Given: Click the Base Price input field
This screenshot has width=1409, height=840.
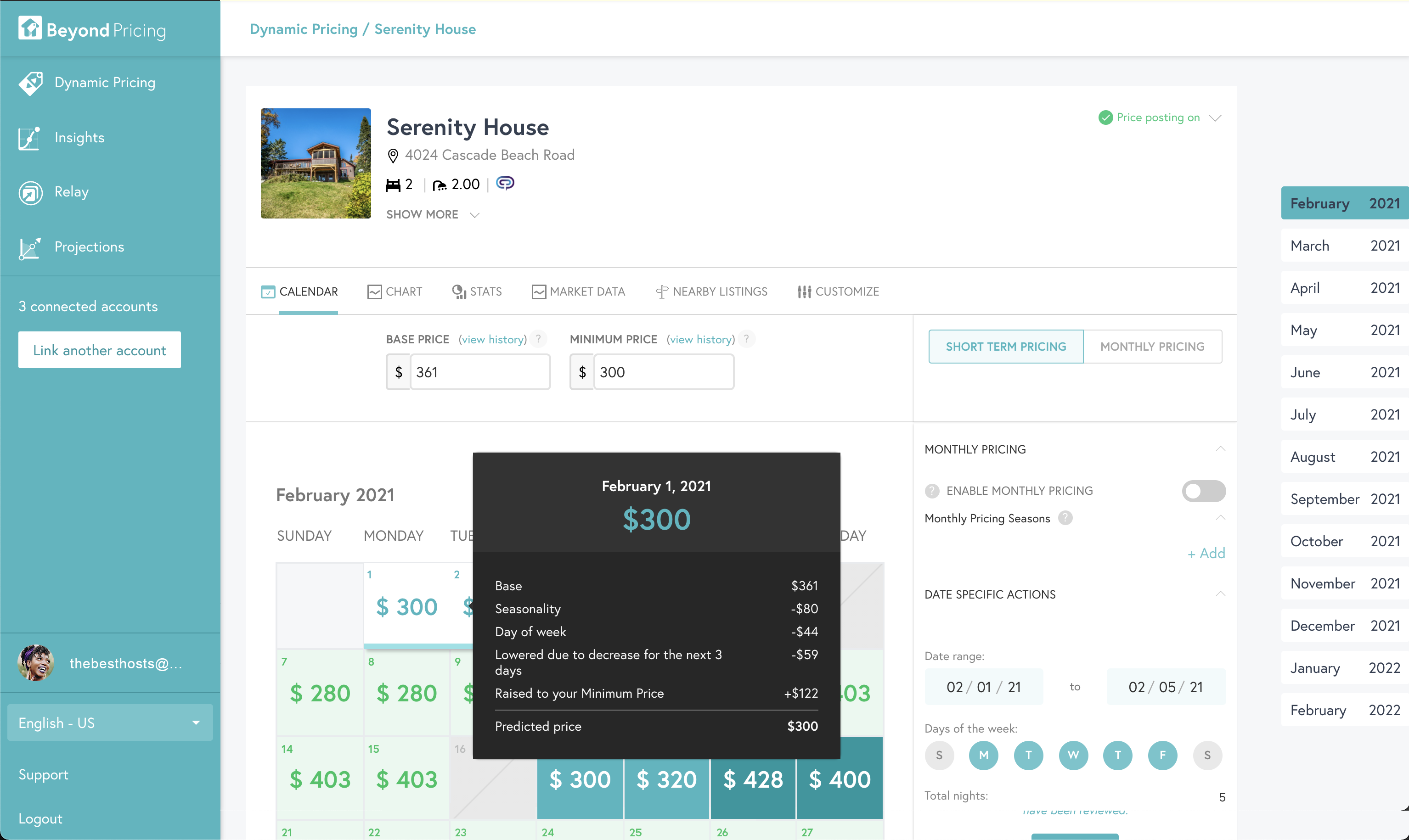Looking at the screenshot, I should (479, 372).
